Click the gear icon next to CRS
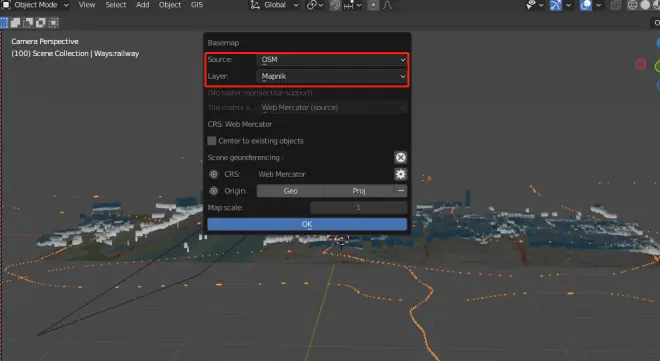The image size is (660, 361). (400, 174)
